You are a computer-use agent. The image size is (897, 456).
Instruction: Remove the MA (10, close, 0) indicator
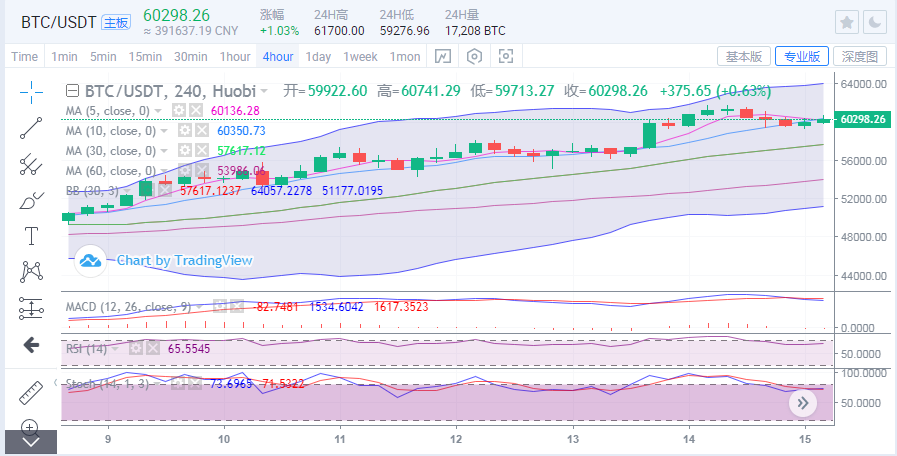point(201,130)
